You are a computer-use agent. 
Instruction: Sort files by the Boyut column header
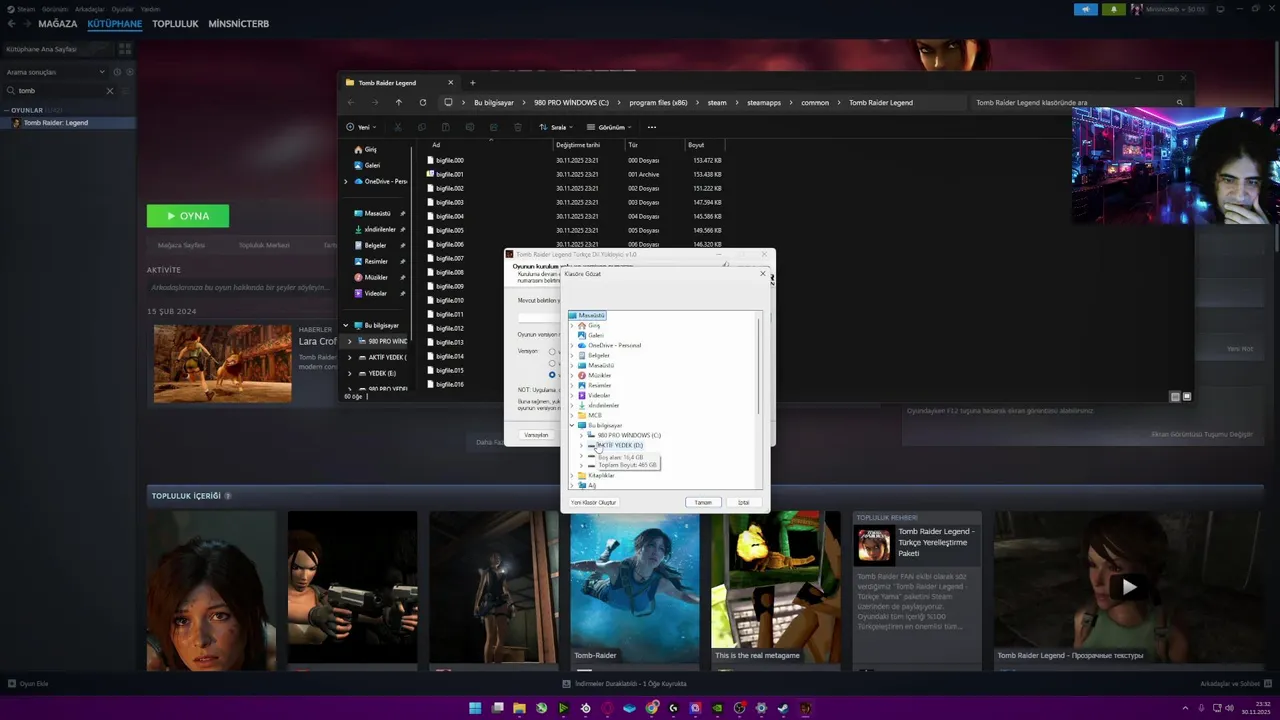coord(696,145)
